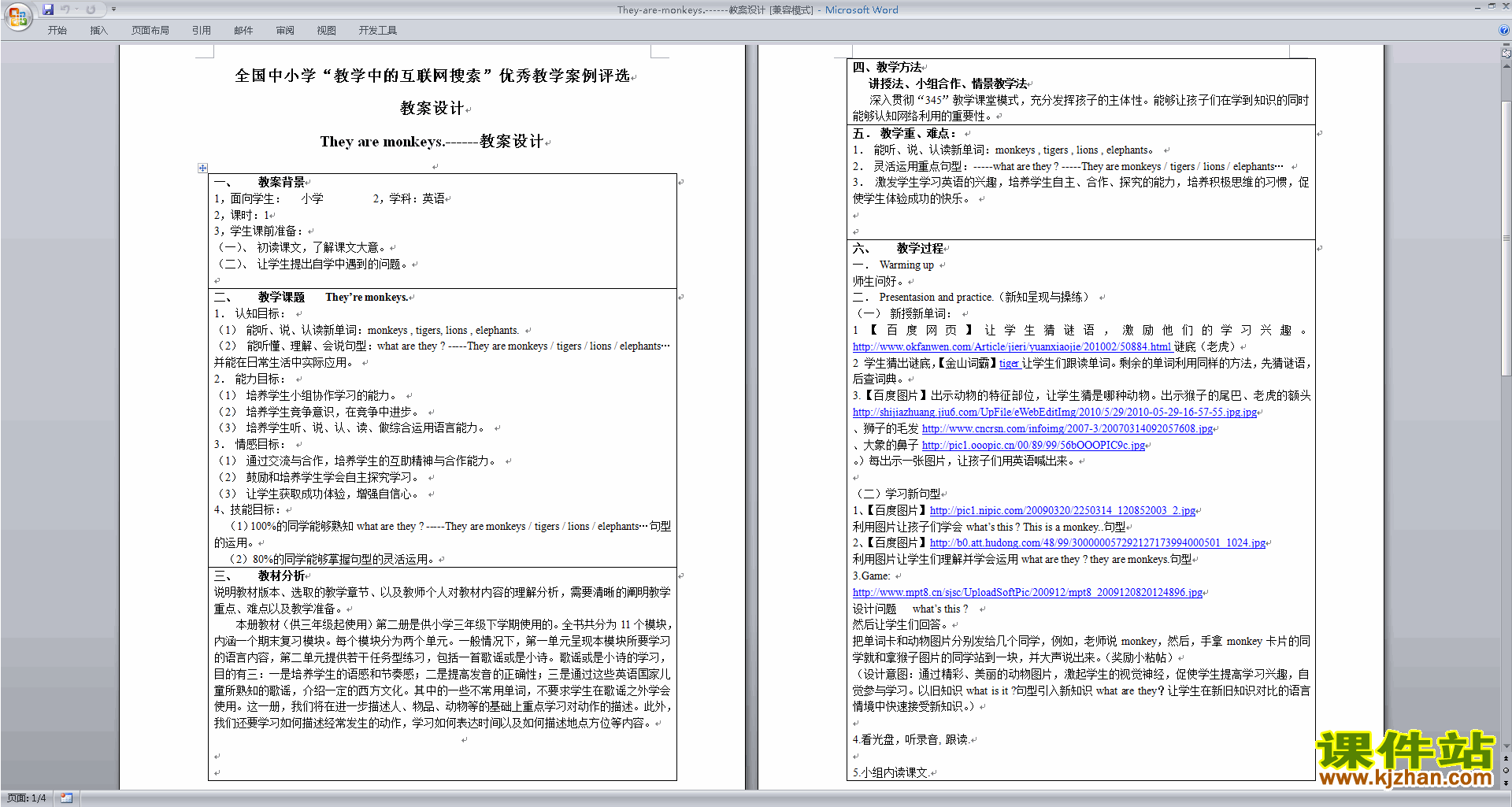Click the line 4.看光盘，听录音, 跟读
The image size is (1512, 807).
(910, 739)
